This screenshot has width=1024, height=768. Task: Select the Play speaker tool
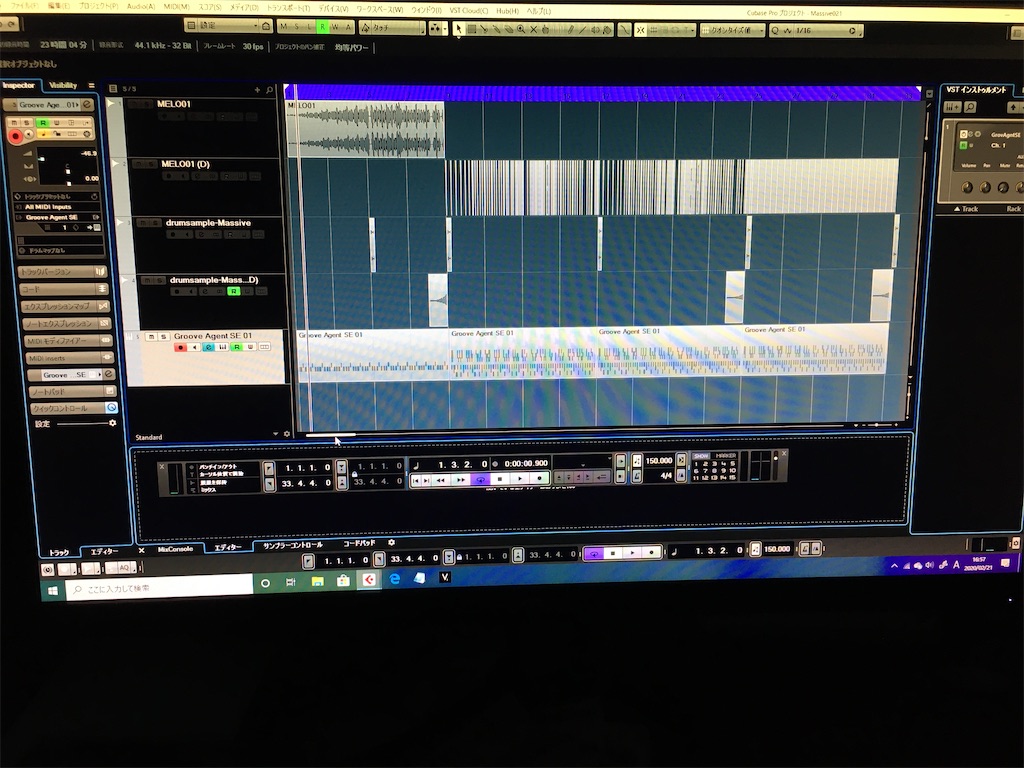596,30
